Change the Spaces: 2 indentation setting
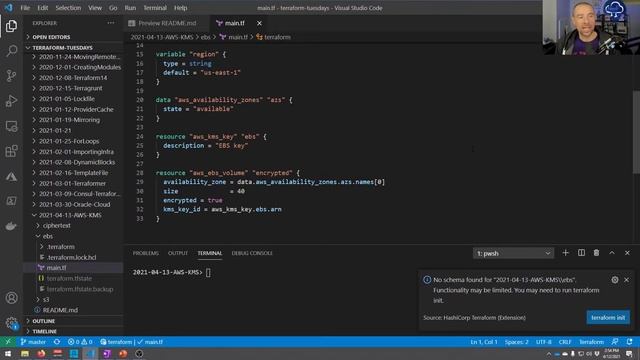640x360 pixels. pos(516,342)
